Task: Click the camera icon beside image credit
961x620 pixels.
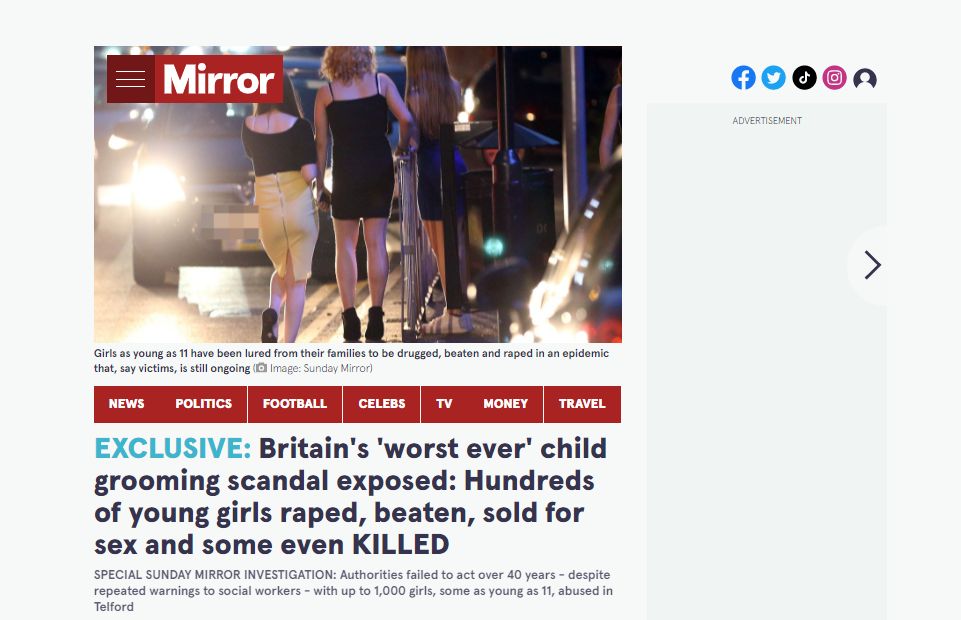Action: tap(261, 368)
